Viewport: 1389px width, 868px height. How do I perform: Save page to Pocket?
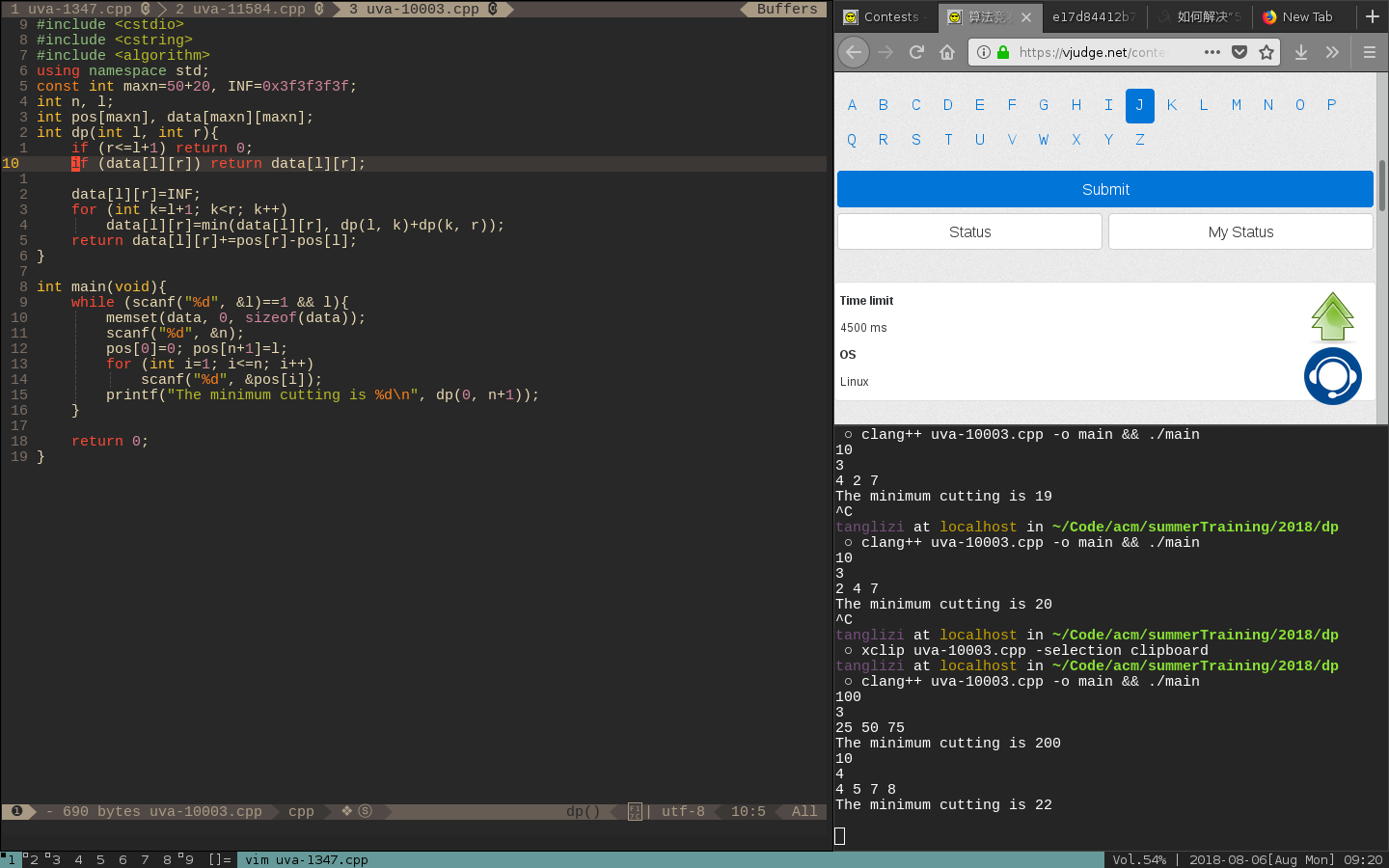(1239, 52)
